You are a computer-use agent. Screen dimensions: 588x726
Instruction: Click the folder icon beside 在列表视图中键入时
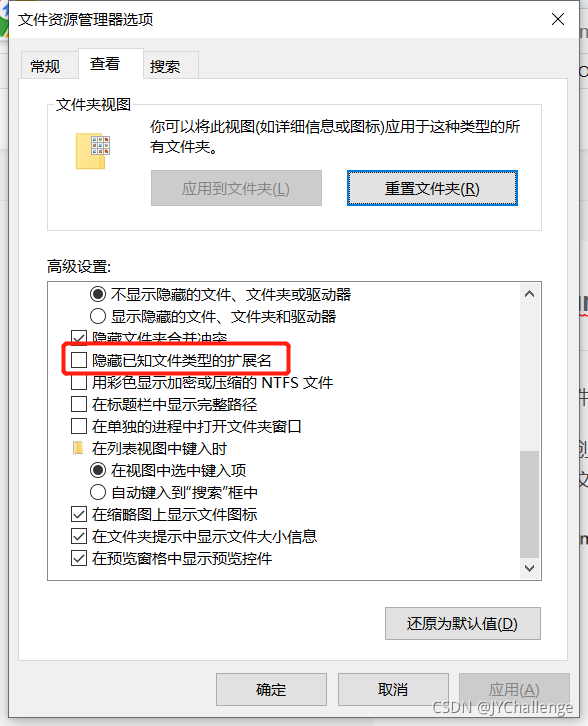coord(78,448)
